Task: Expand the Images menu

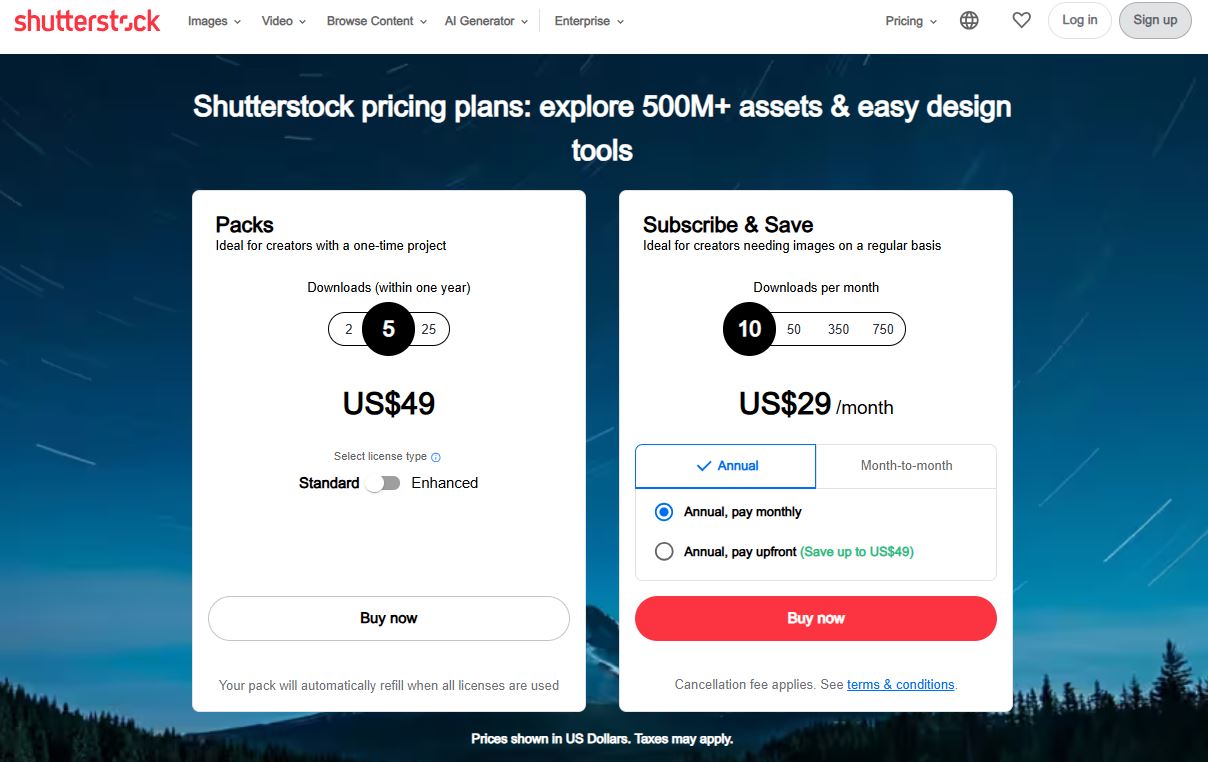Action: (214, 21)
